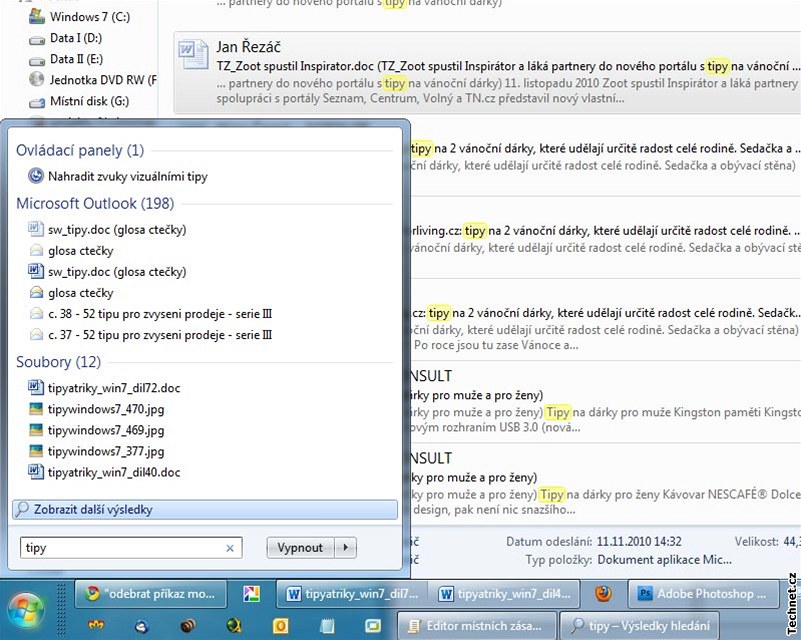
Task: Open Firefox icon in taskbar
Action: click(603, 594)
